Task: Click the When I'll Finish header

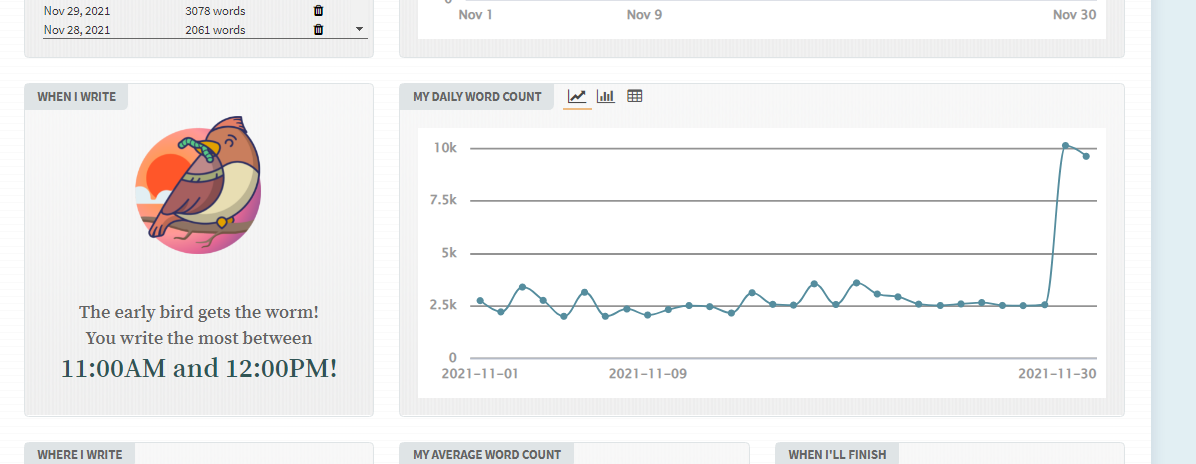Action: (837, 454)
